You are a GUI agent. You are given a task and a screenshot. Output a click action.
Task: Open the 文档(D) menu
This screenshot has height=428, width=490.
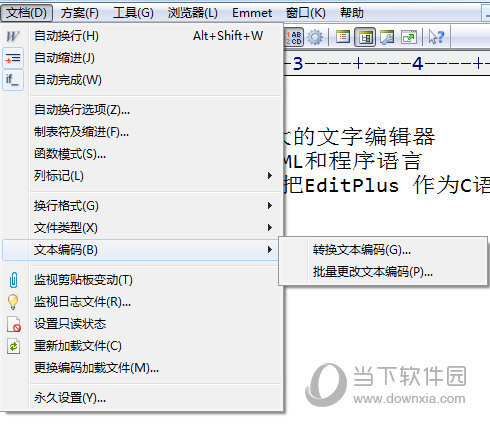click(x=26, y=13)
